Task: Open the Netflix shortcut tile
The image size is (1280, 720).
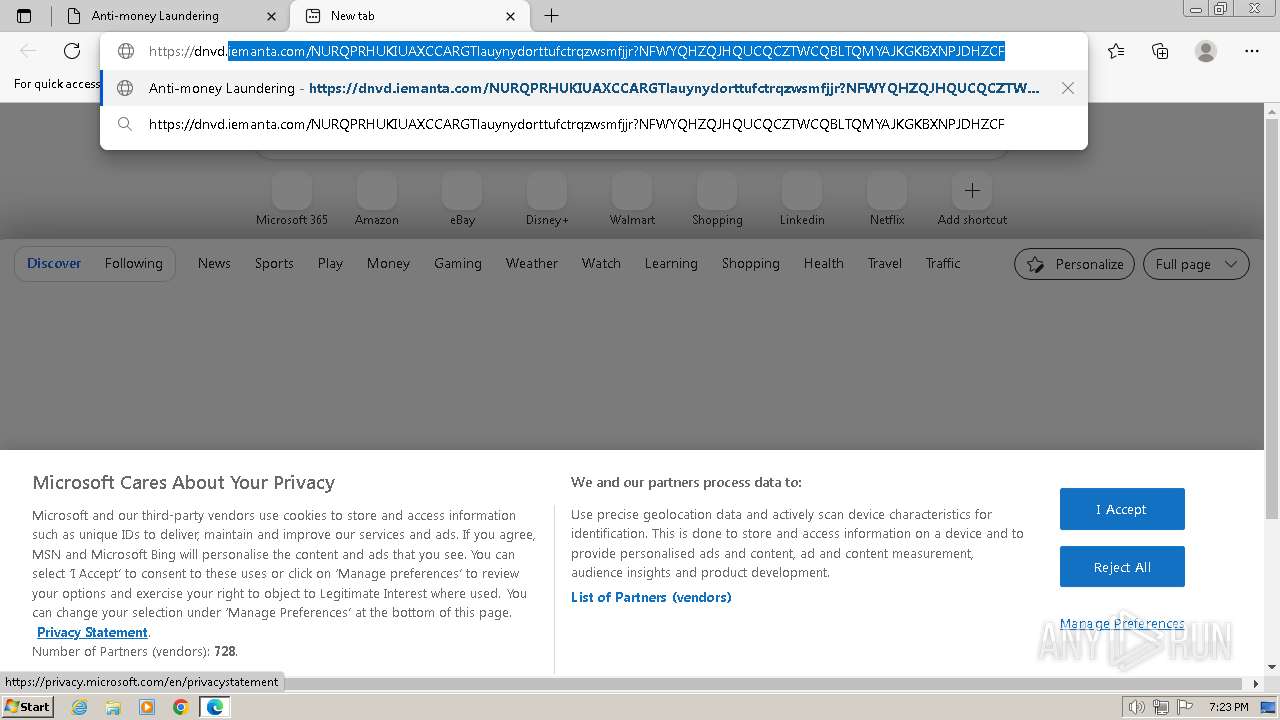Action: coord(887,199)
